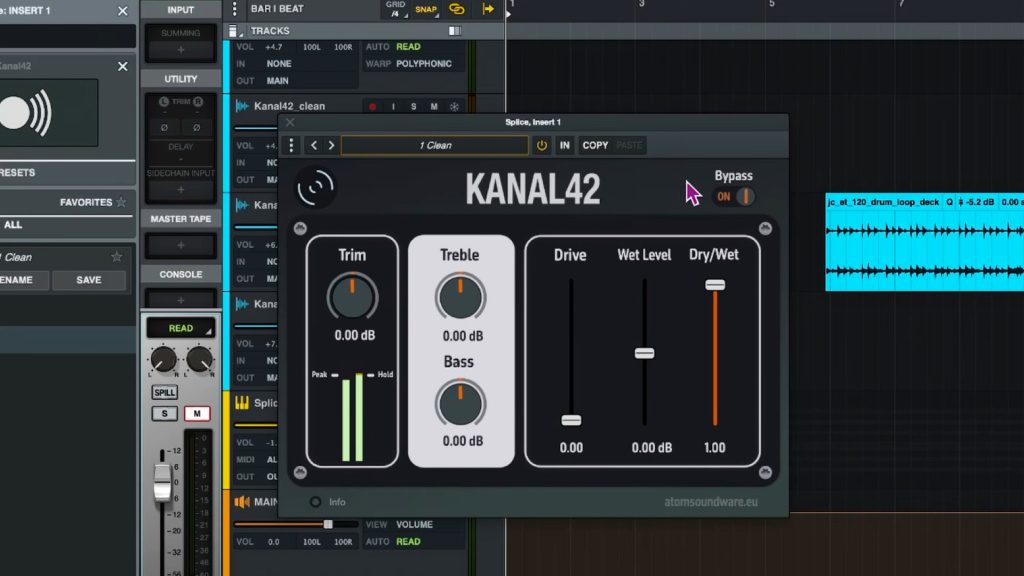Toggle SNAP in the toolbar
This screenshot has width=1024, height=576.
click(426, 9)
